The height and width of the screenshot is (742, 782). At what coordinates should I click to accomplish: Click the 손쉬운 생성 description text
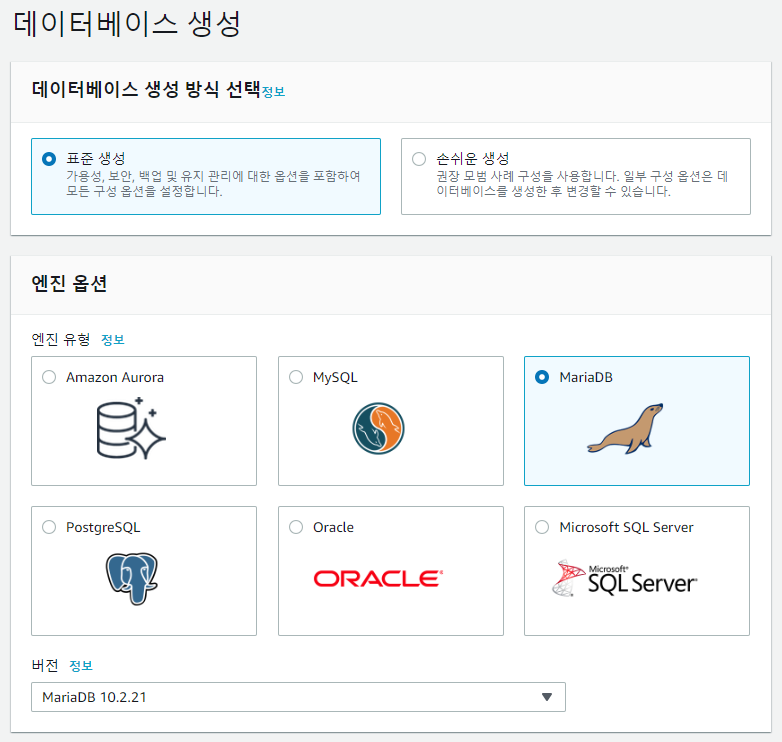[x=582, y=184]
